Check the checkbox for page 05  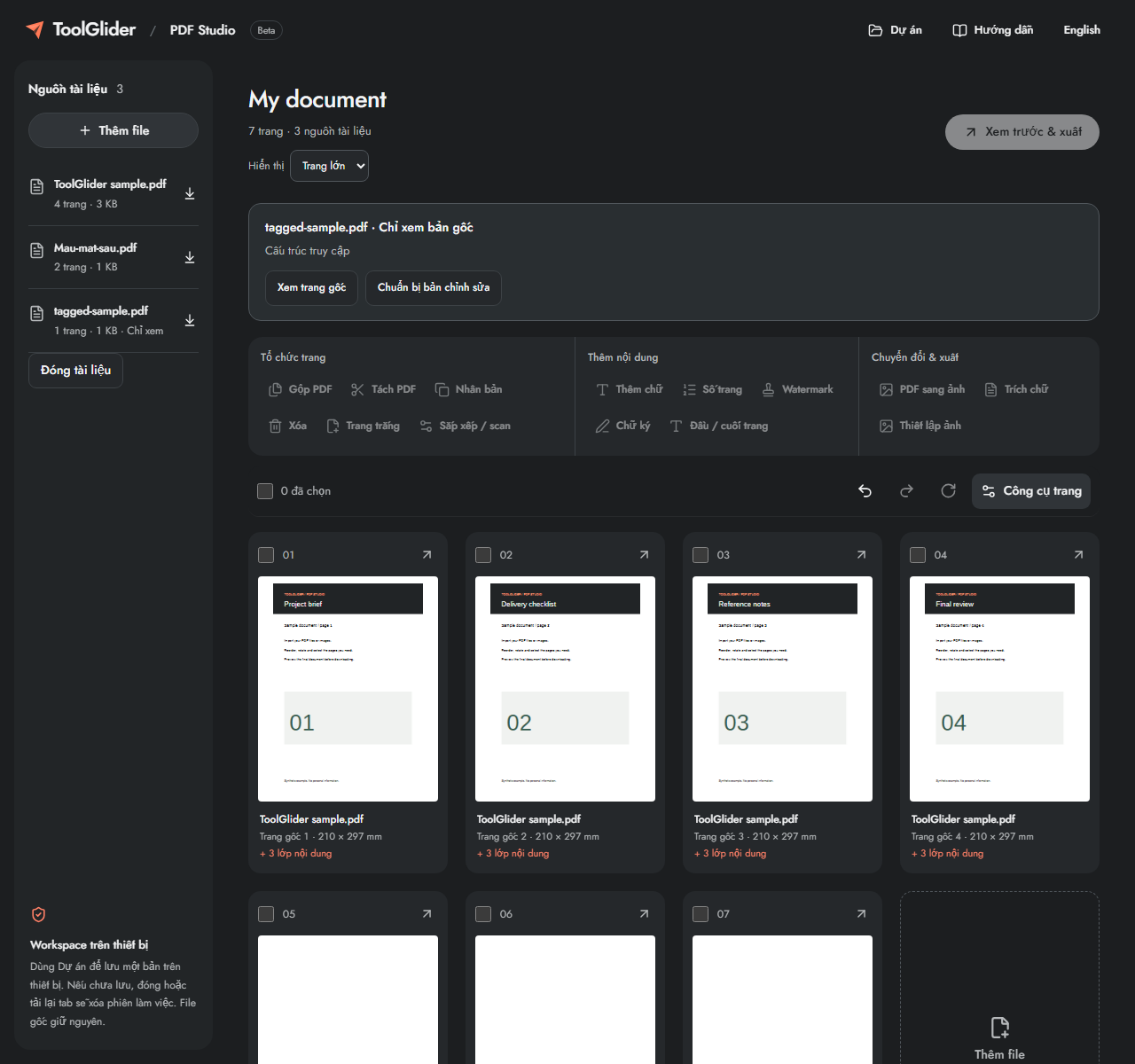[x=266, y=914]
